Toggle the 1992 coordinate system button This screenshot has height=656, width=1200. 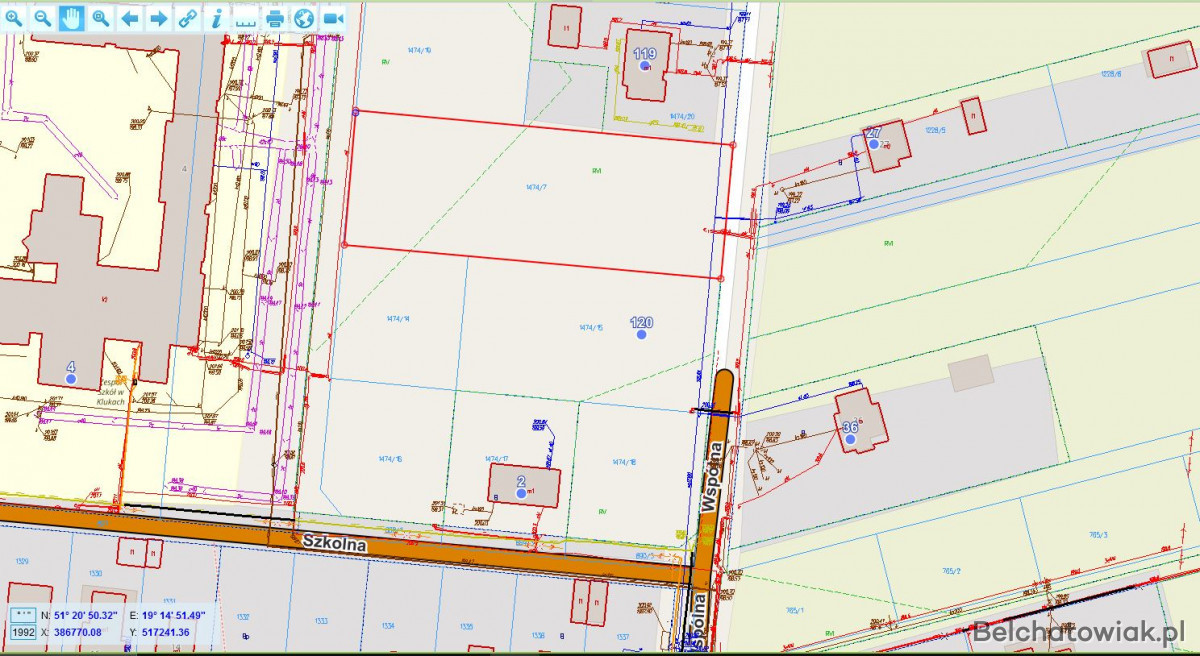[24, 632]
